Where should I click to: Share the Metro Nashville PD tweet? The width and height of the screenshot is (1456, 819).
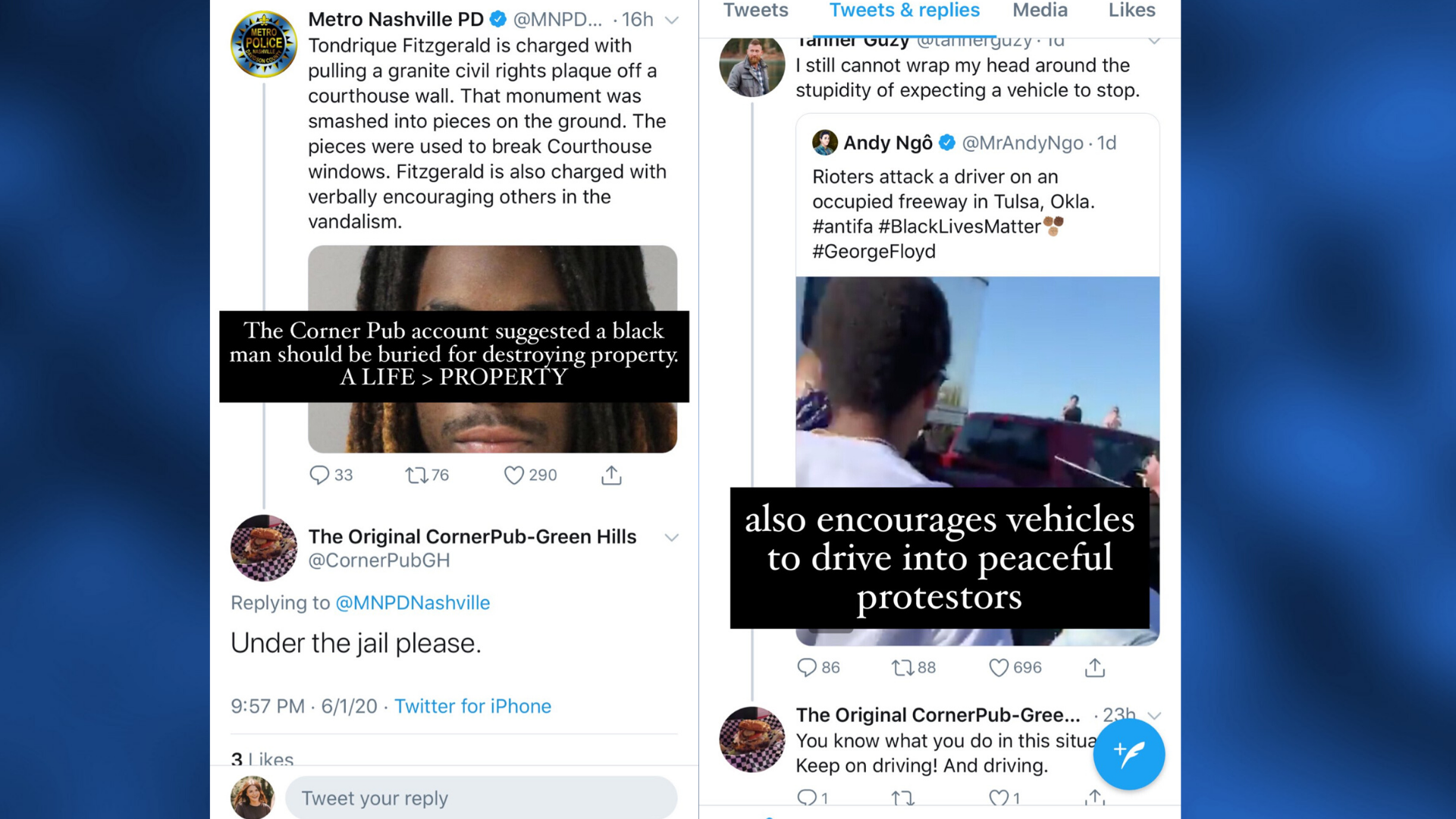pos(611,475)
